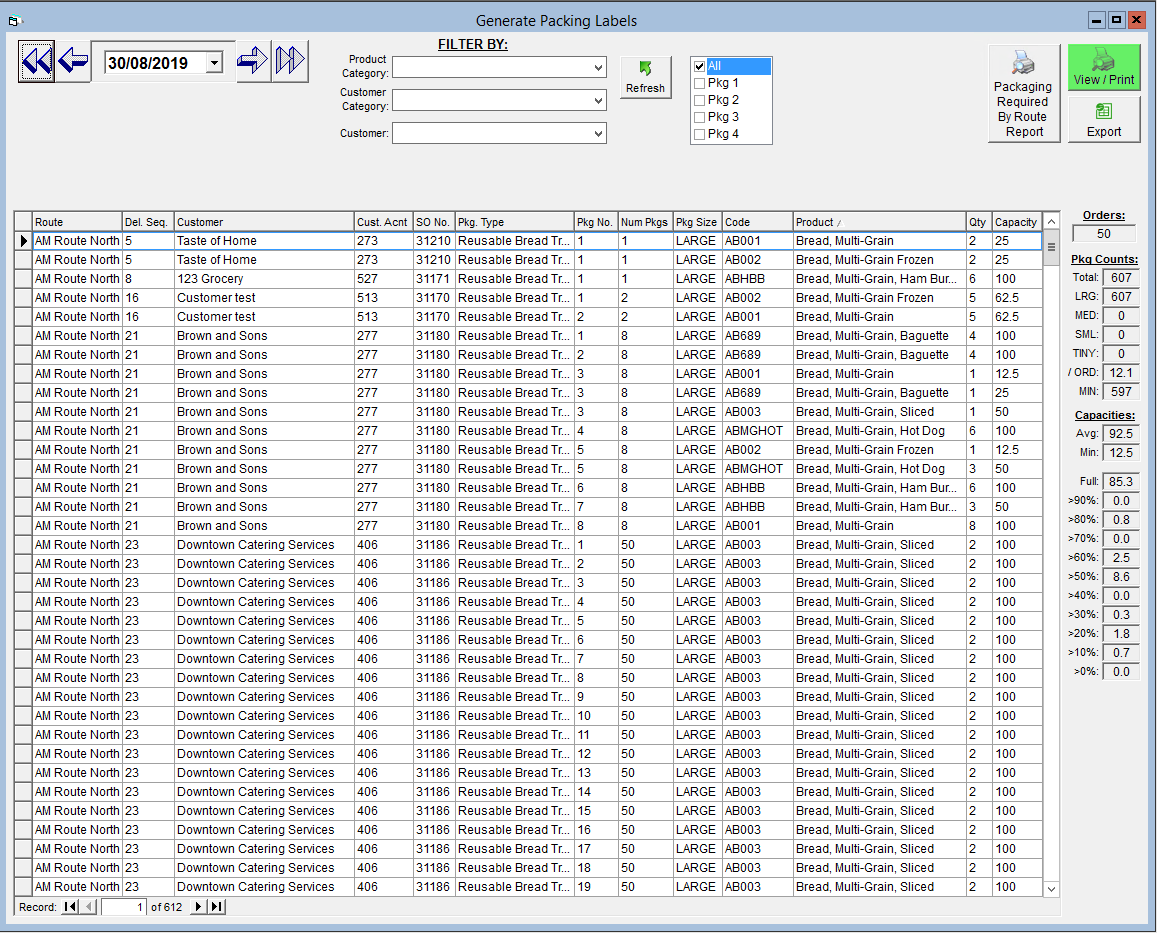The image size is (1157, 934).
Task: Click the Min capacity field showing 12.5
Action: click(x=1121, y=452)
